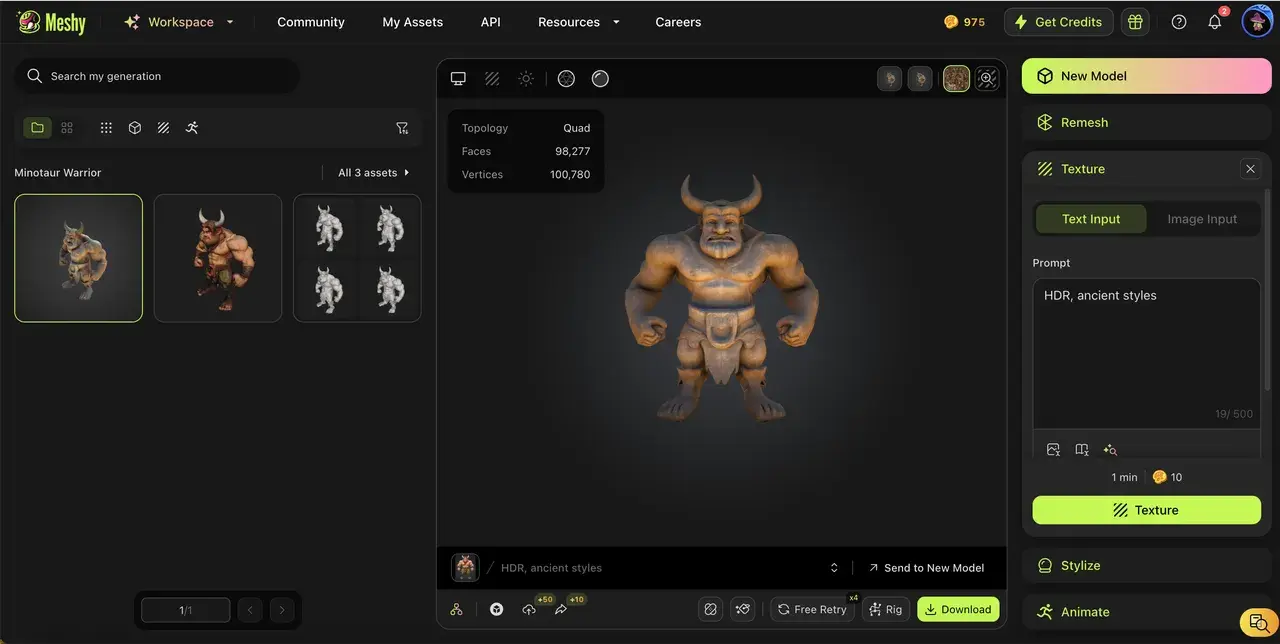Click the wireframe sphere icon in viewport

coord(566,79)
